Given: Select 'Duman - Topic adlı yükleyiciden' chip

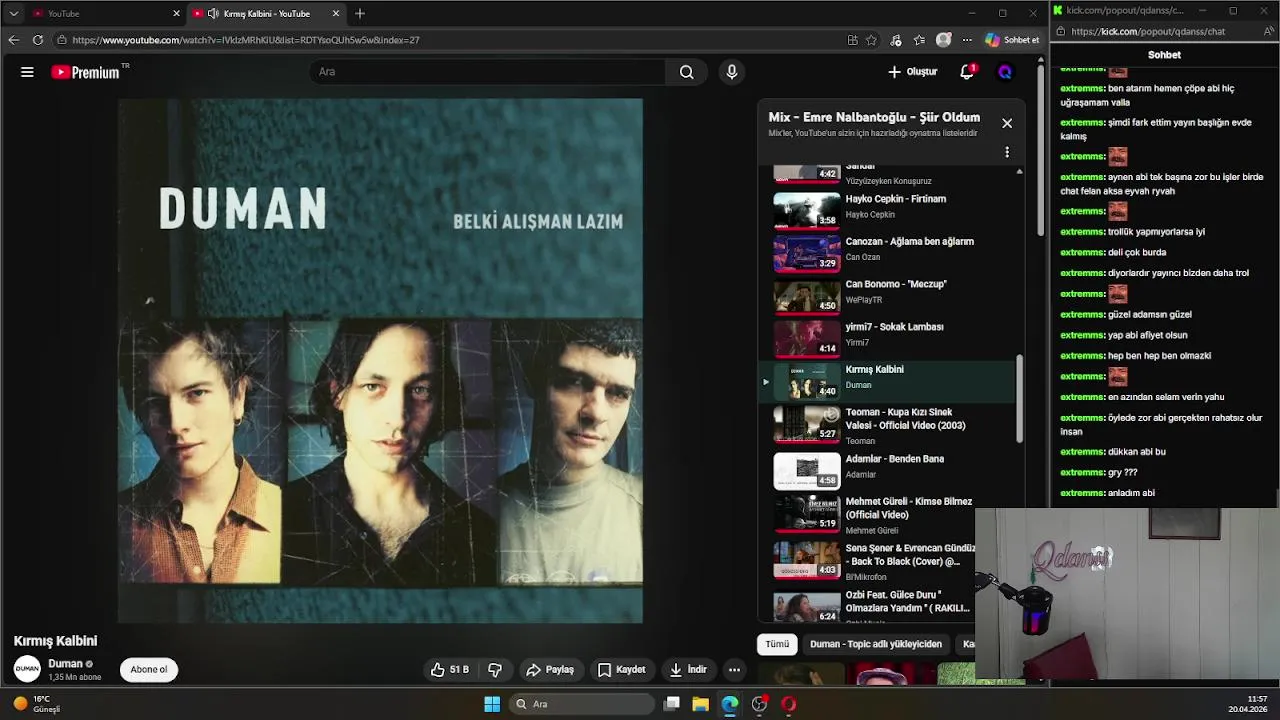Looking at the screenshot, I should point(876,644).
